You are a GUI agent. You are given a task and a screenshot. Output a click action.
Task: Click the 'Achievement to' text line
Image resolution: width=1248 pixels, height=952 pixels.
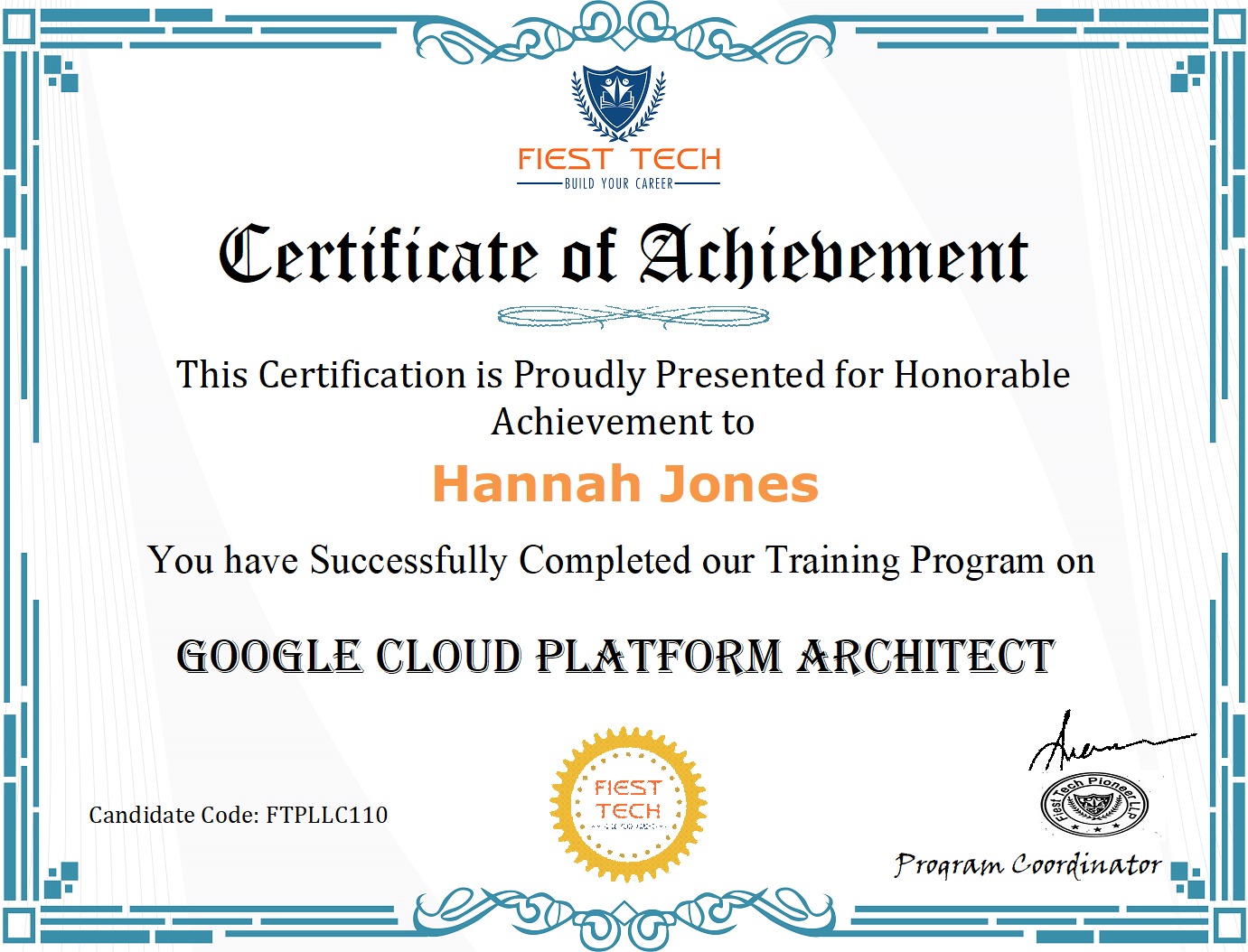[623, 422]
